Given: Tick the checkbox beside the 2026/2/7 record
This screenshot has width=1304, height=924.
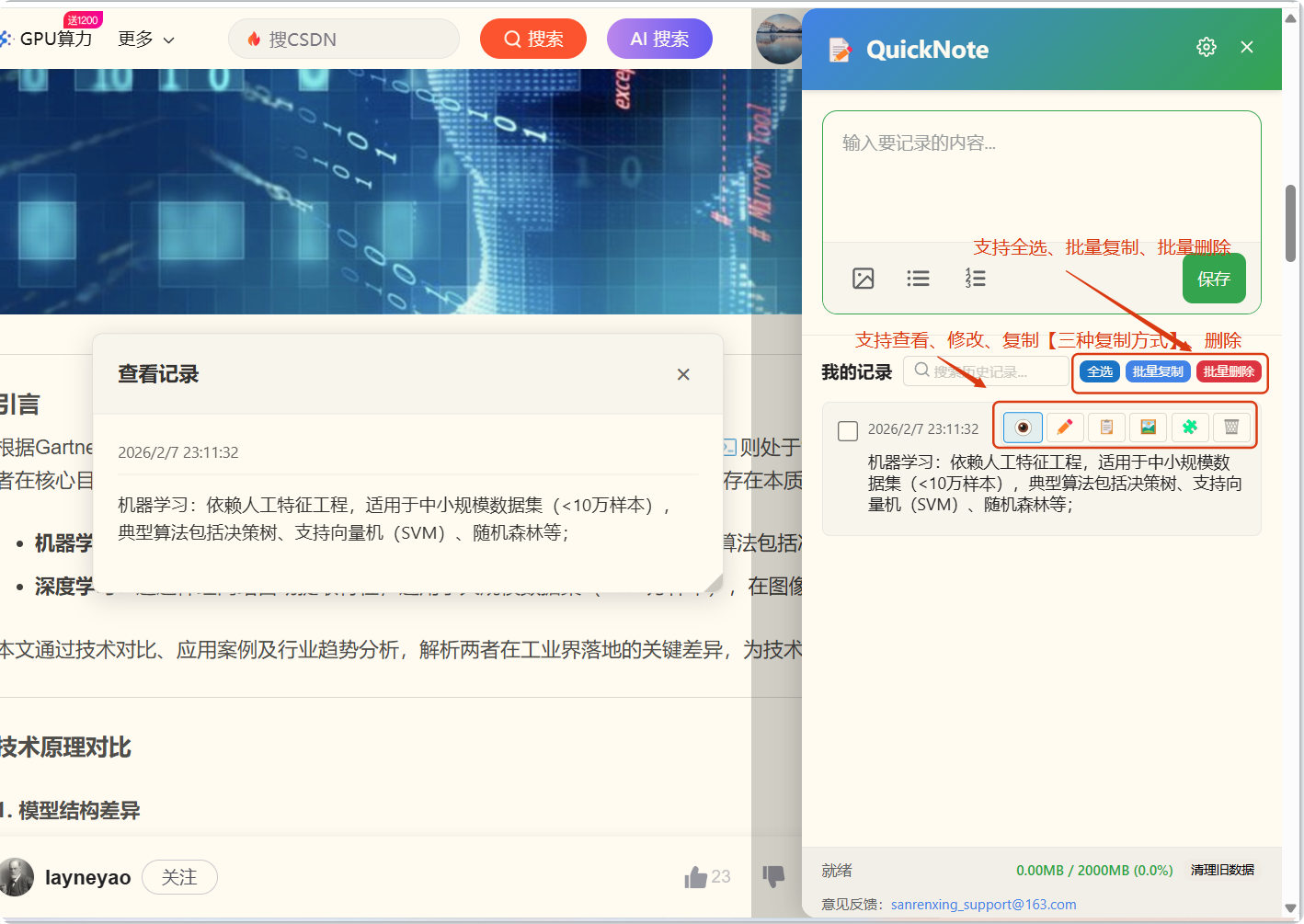Looking at the screenshot, I should (x=847, y=428).
